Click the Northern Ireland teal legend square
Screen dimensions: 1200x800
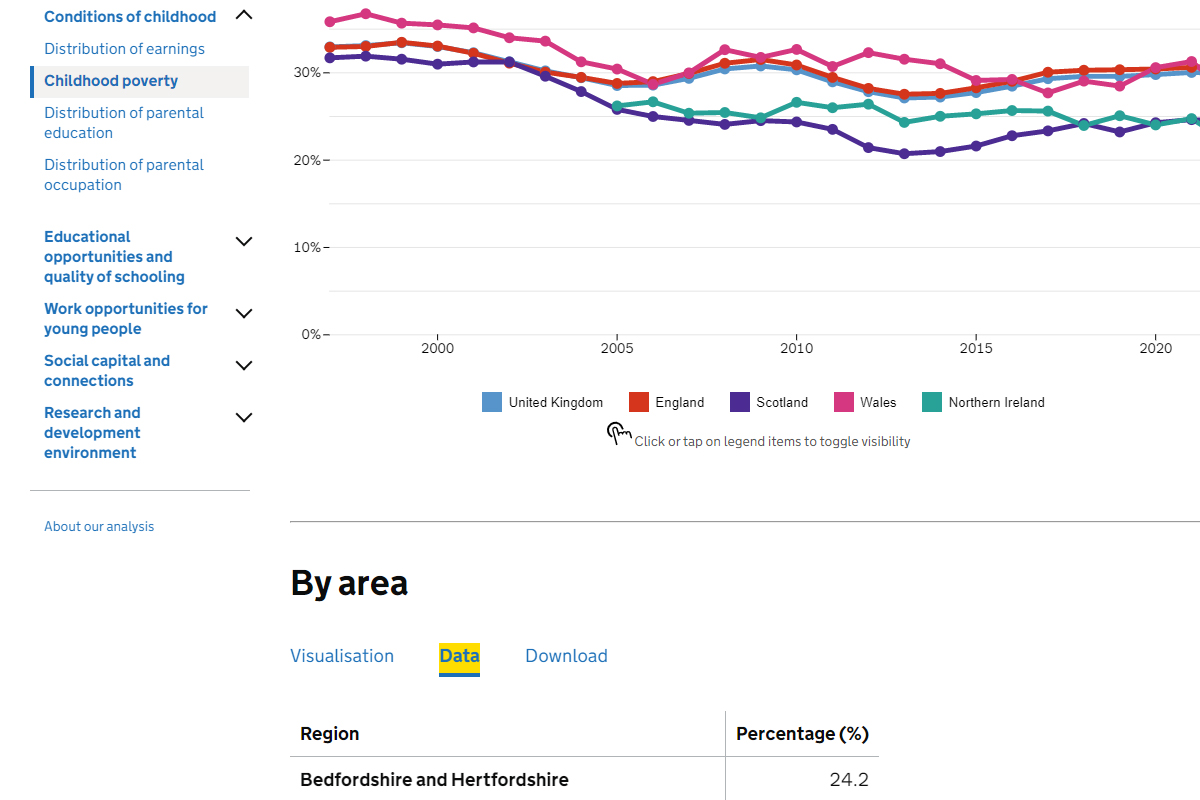tap(931, 402)
